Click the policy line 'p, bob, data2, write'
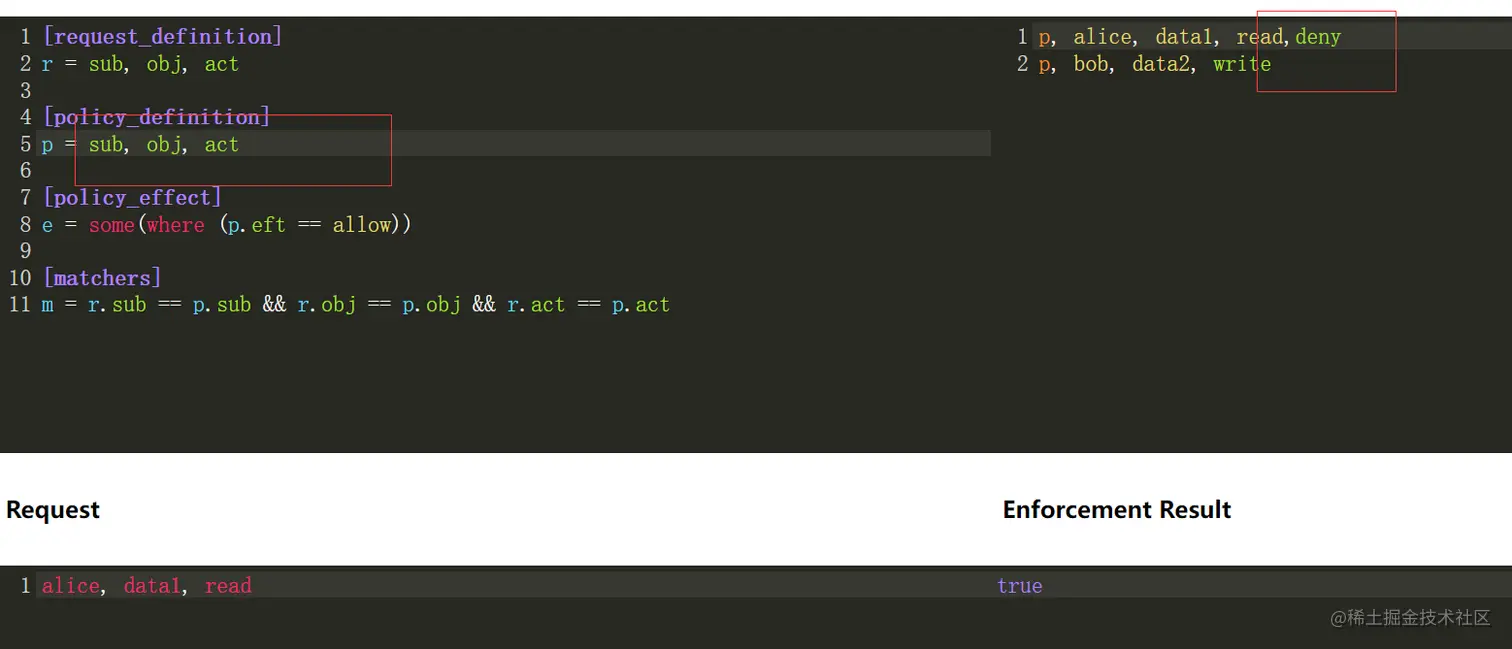1512x649 pixels. click(1154, 64)
